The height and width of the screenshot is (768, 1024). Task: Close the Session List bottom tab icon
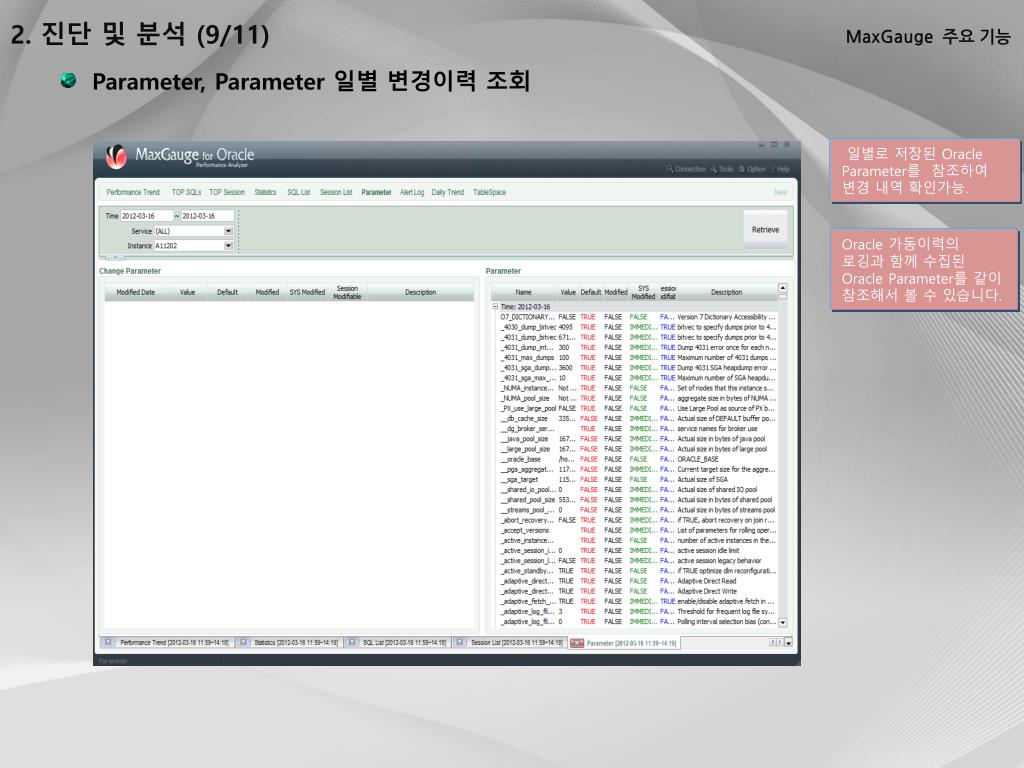point(460,642)
